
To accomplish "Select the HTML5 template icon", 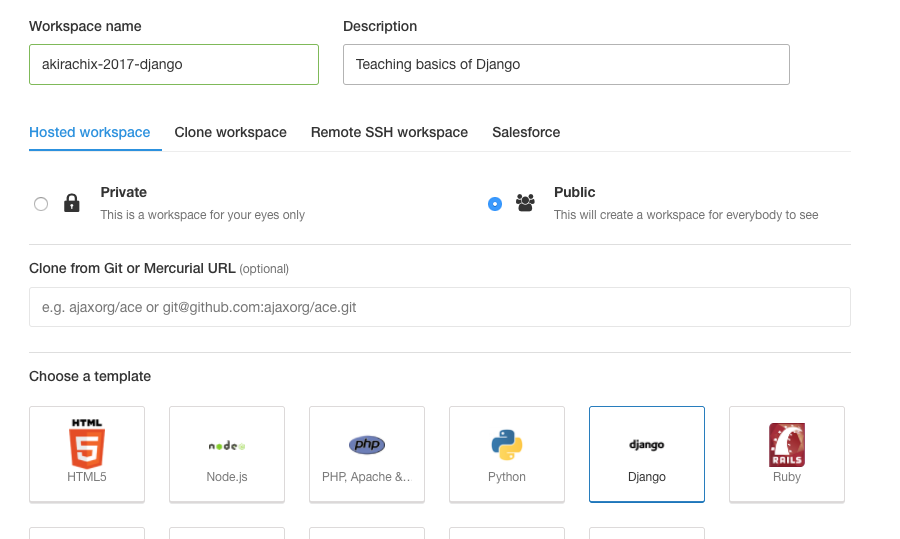I will (x=87, y=444).
